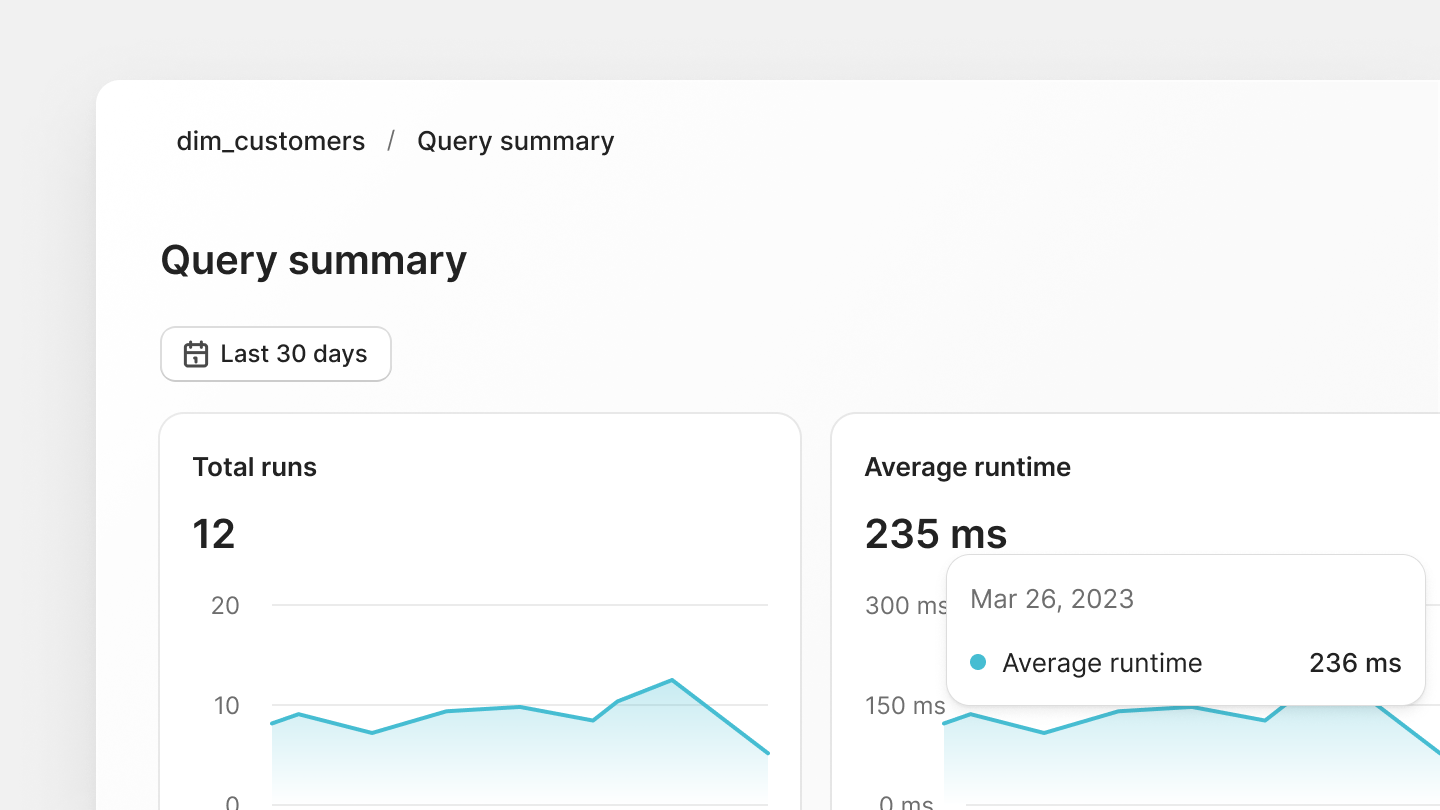The width and height of the screenshot is (1440, 810).
Task: Go to dim_customers breadcrumb link
Action: coord(270,141)
